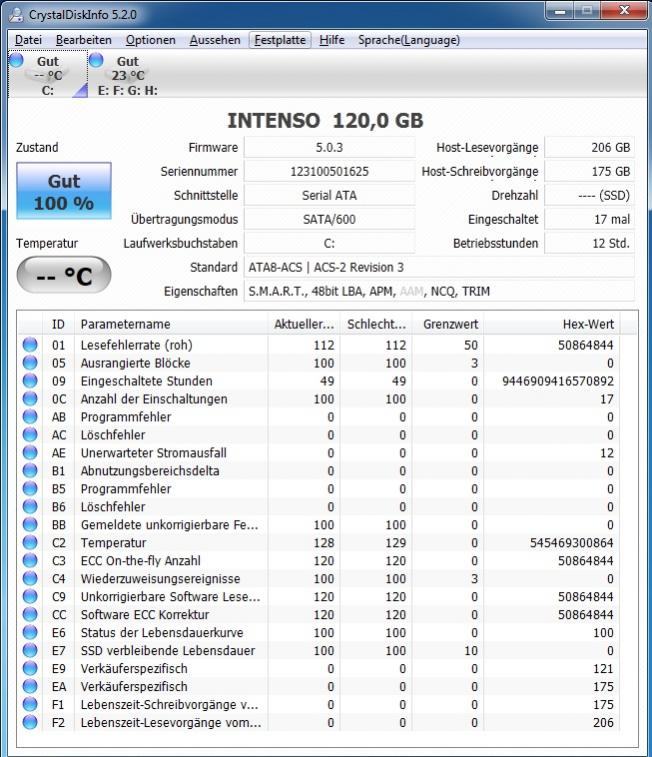Click the status orb of row C2 Temperatur
This screenshot has width=652, height=757.
30,542
